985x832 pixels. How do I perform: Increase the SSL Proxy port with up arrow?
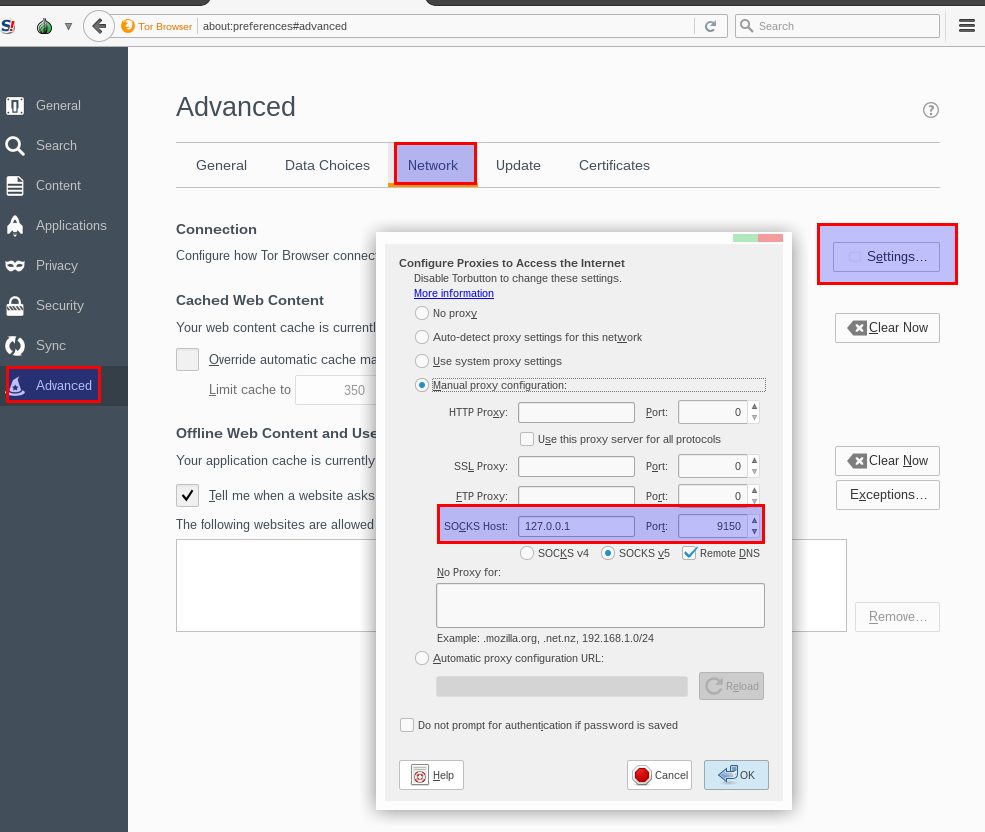[x=754, y=461]
